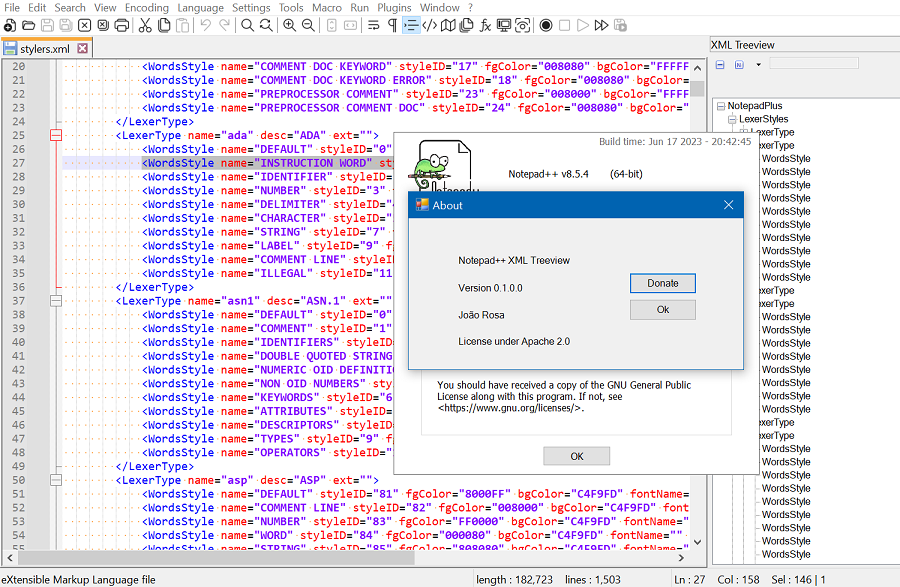Collapse the LexerStyles tree node

(x=732, y=119)
